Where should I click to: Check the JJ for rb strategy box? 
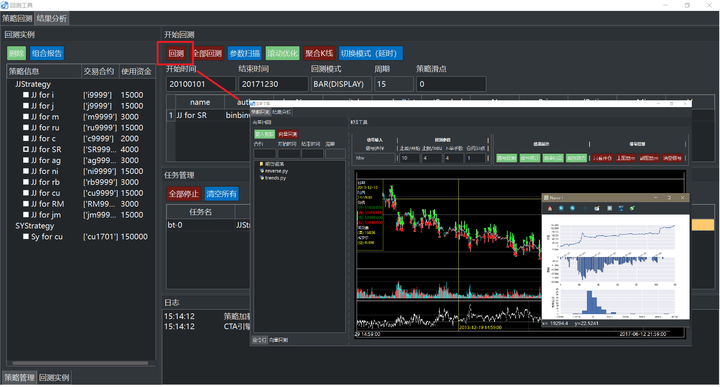26,182
